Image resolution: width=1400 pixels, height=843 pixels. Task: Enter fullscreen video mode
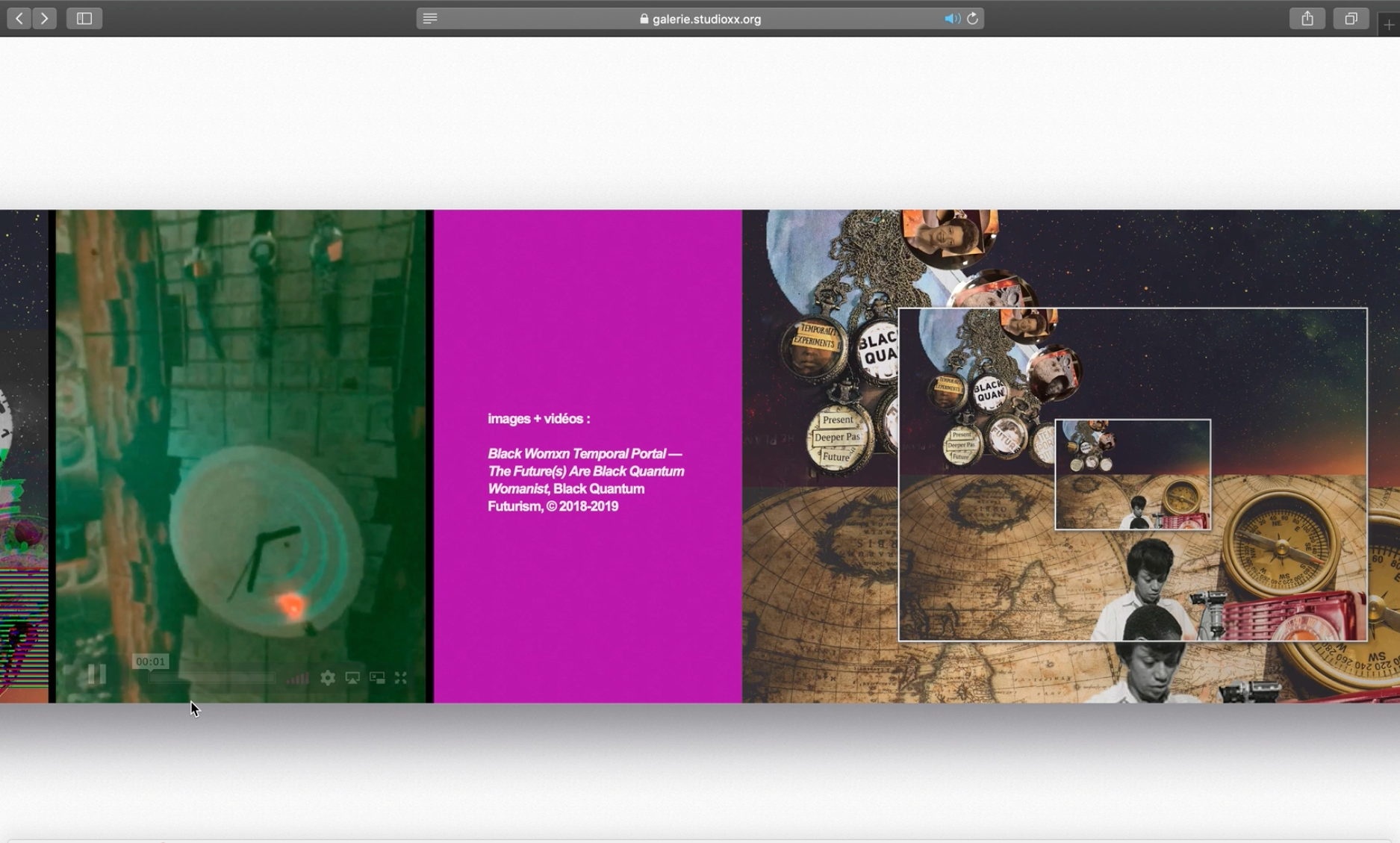coord(401,677)
